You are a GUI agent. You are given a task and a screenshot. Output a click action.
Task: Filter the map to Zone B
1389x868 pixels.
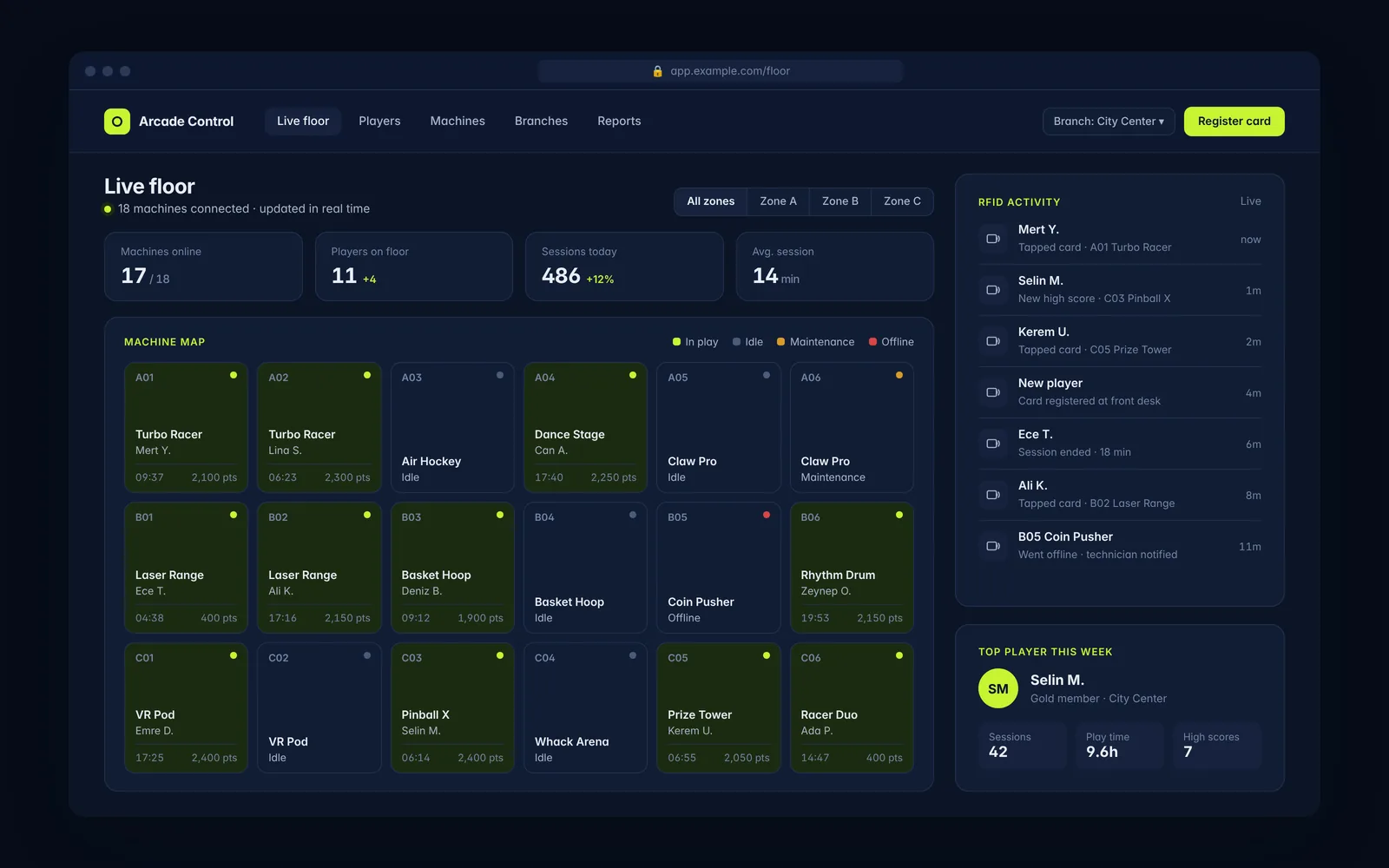point(840,201)
